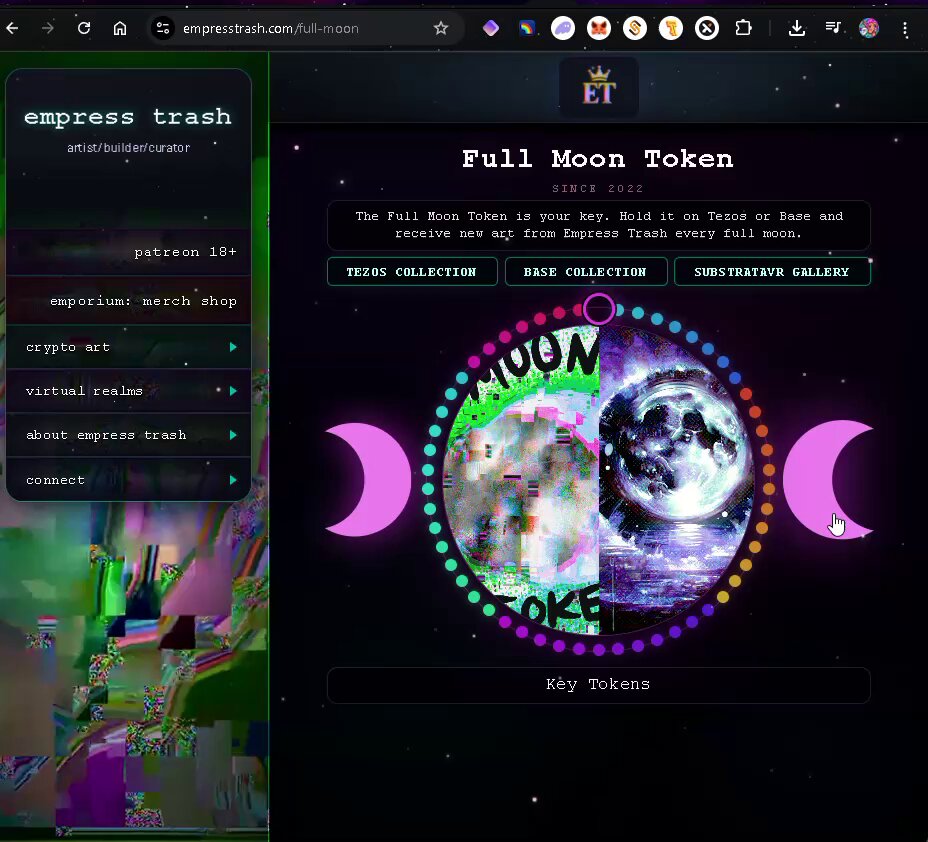This screenshot has width=928, height=842.
Task: Click the Key Tokens bar
Action: click(598, 685)
